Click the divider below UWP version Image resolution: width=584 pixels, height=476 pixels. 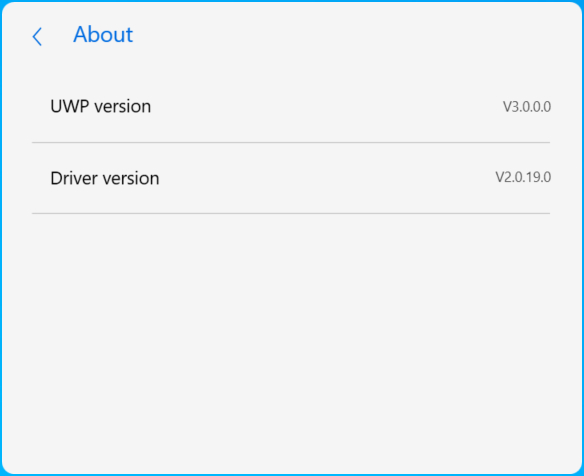[x=291, y=142]
